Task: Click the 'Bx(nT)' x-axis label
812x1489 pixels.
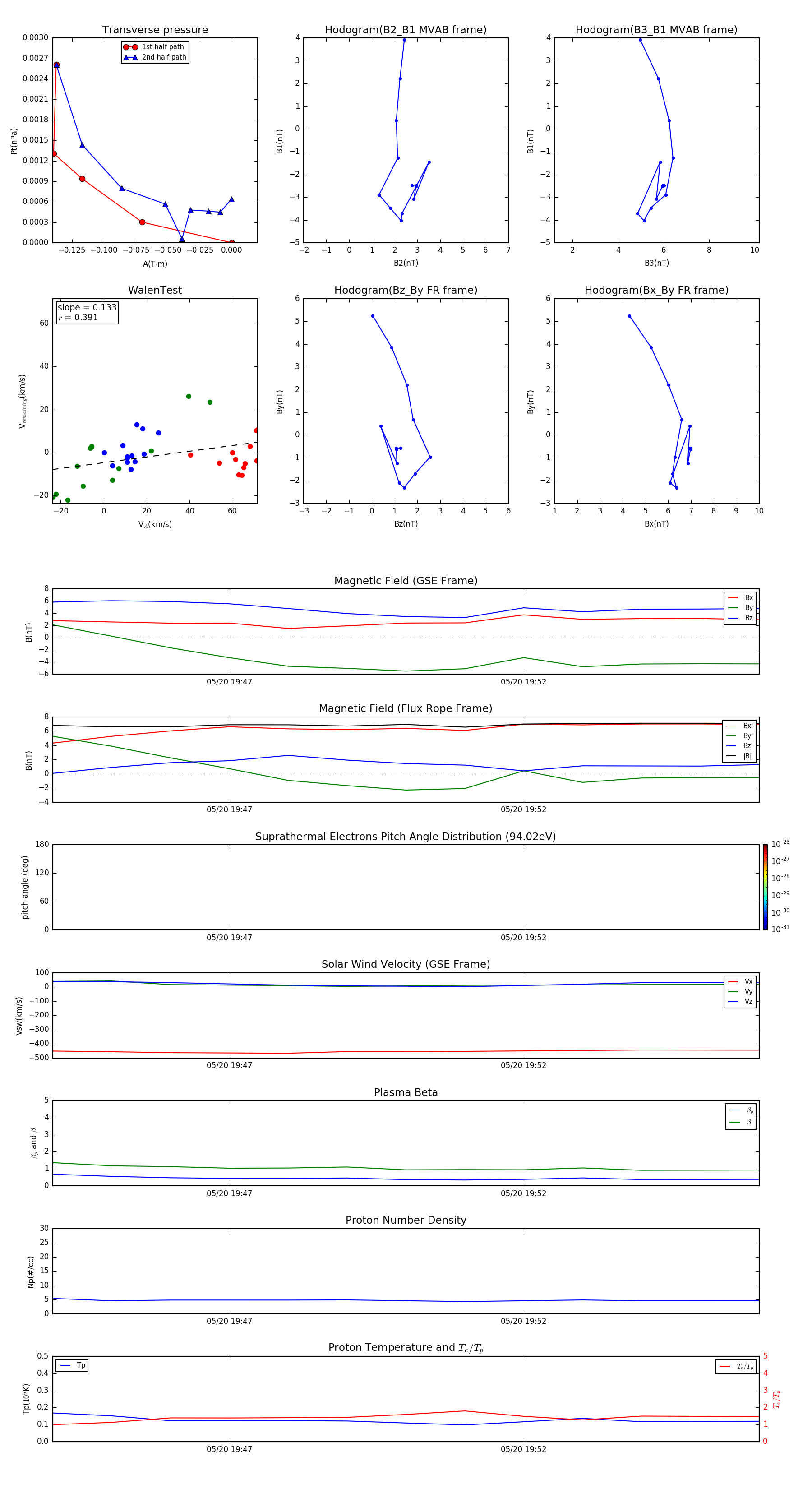Action: pos(656,524)
